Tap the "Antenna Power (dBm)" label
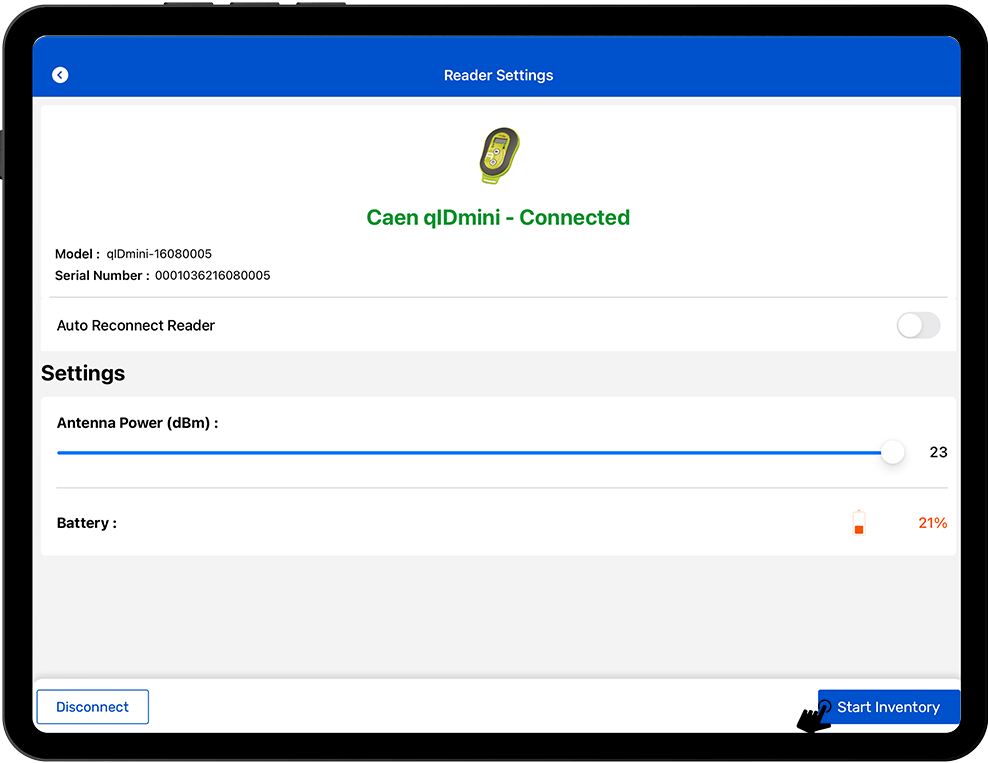The image size is (988, 763). 137,423
